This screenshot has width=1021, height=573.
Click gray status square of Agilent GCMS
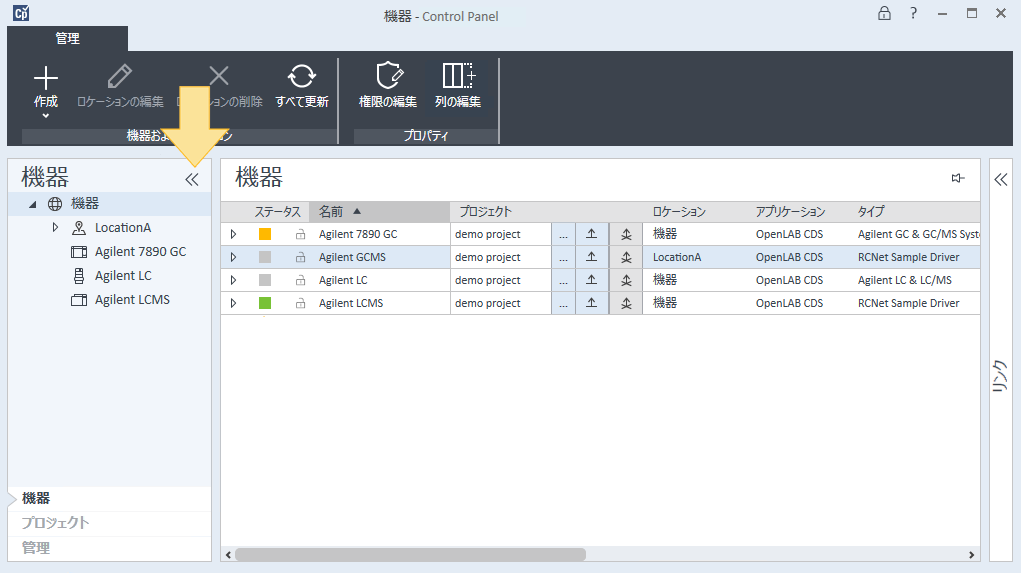coord(265,257)
